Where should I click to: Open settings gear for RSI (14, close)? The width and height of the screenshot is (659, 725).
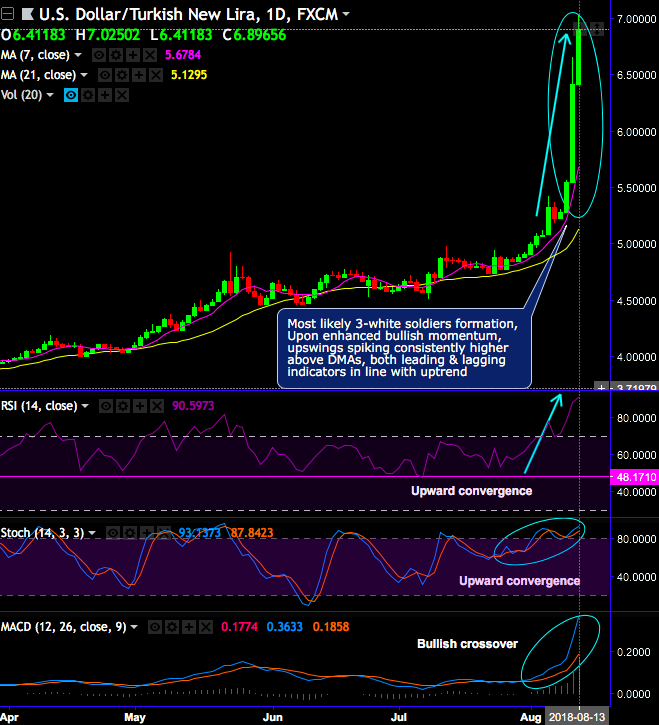(123, 406)
